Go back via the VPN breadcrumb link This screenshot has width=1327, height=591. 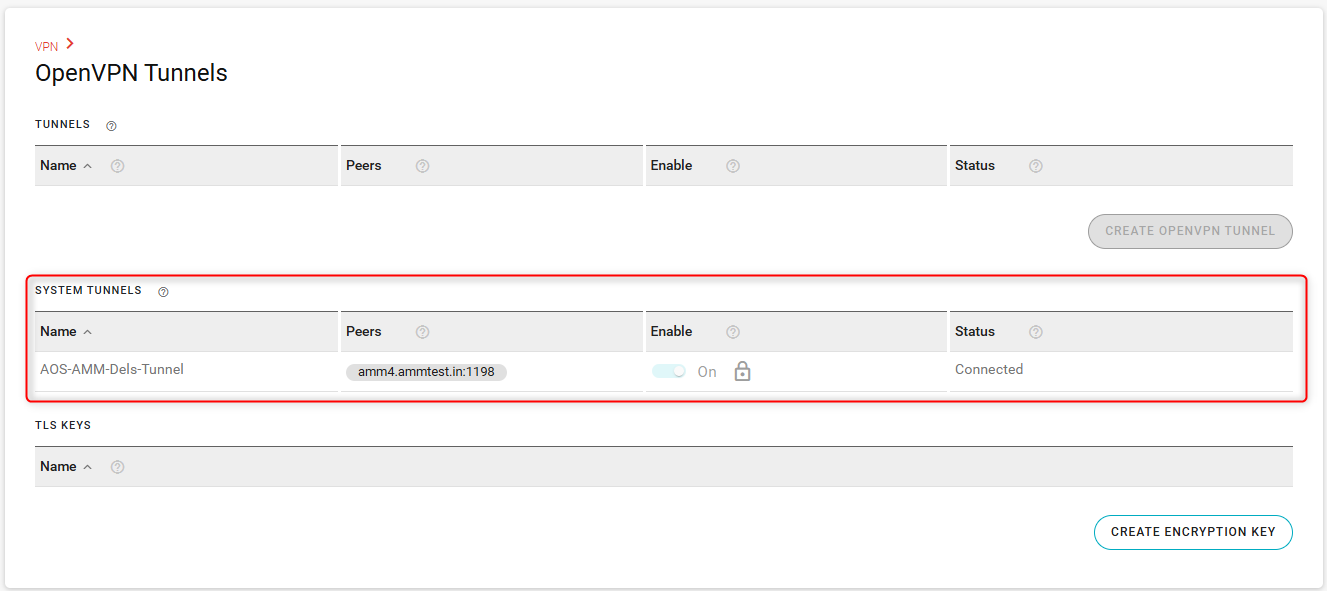tap(46, 46)
